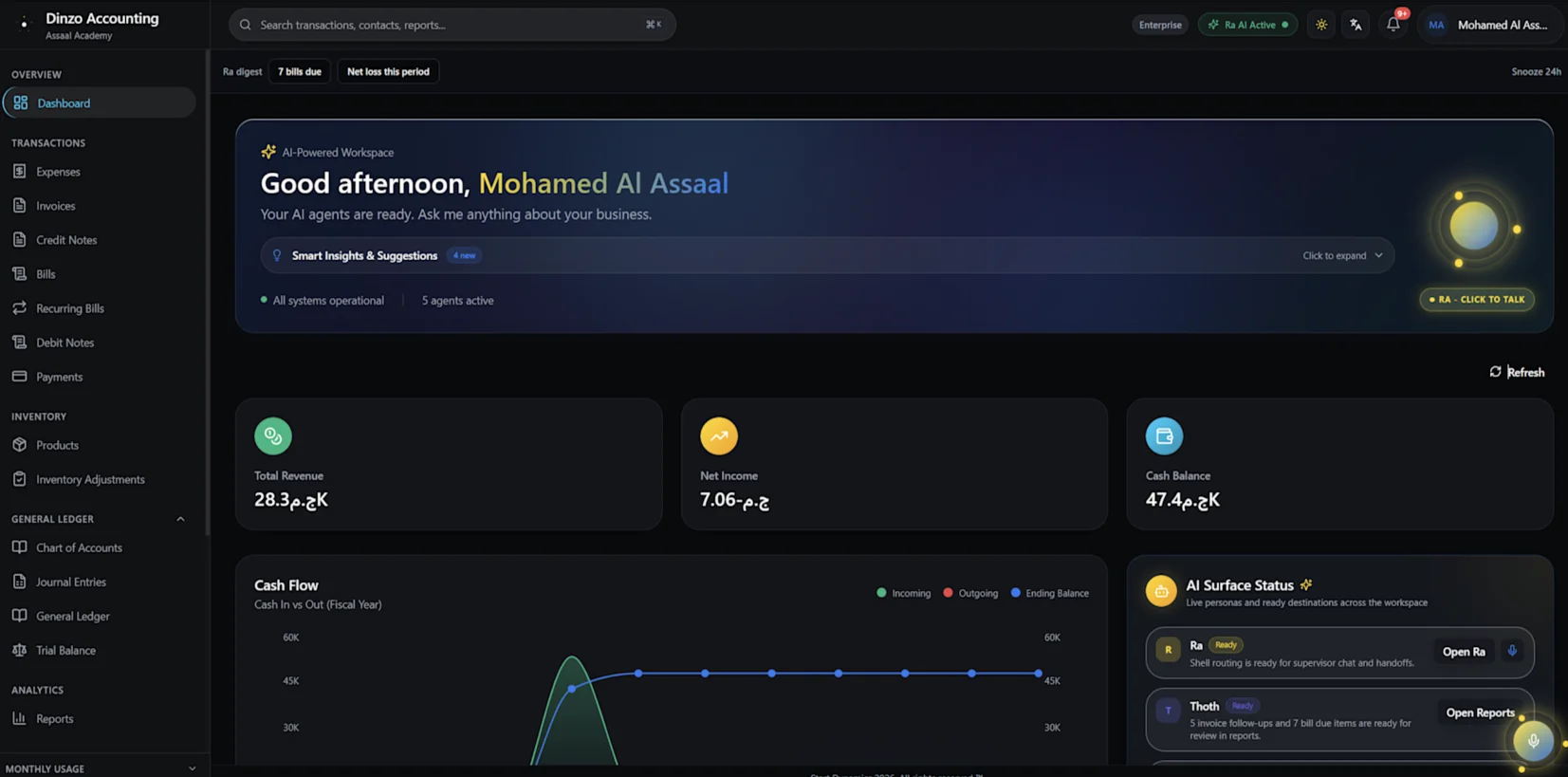Viewport: 1568px width, 777px height.
Task: Click the '5 agents active' text
Action: point(457,301)
